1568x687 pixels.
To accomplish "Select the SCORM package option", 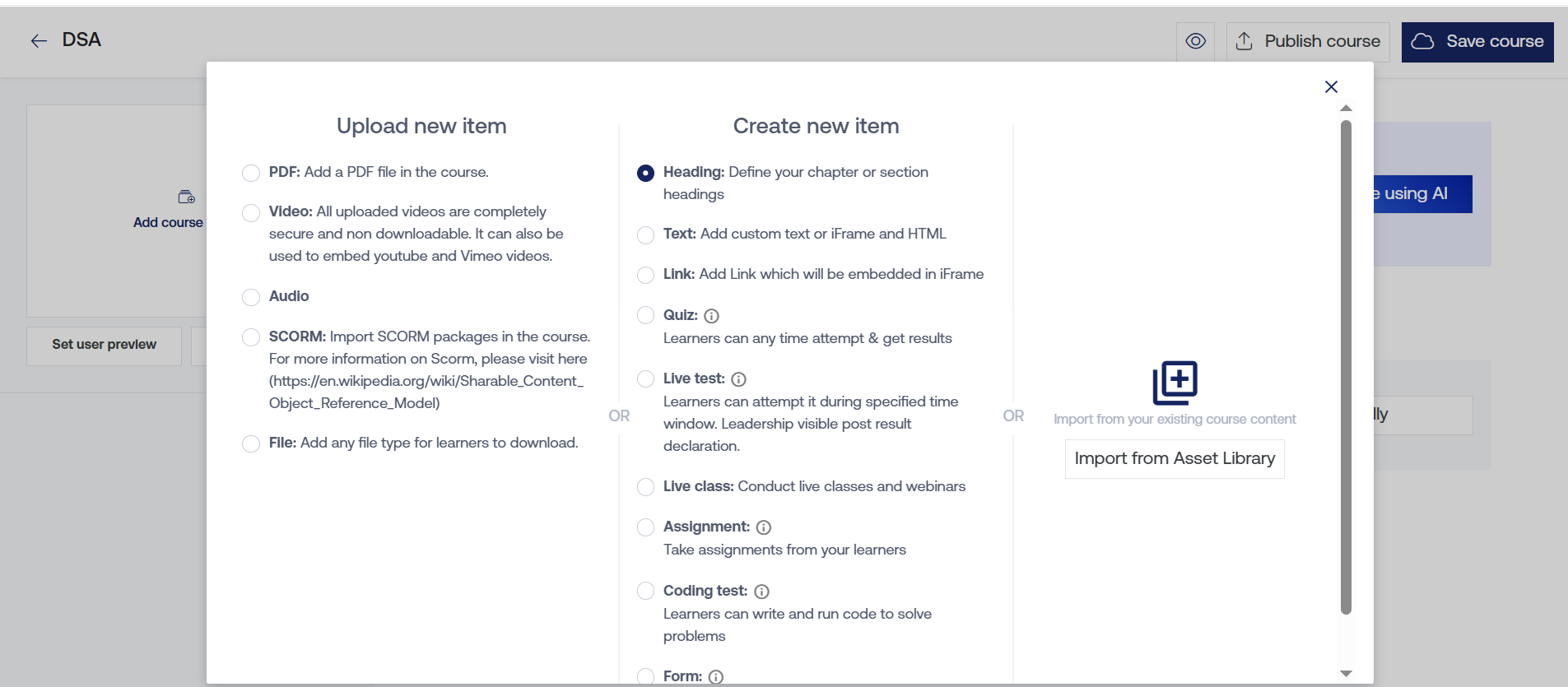I will 251,337.
